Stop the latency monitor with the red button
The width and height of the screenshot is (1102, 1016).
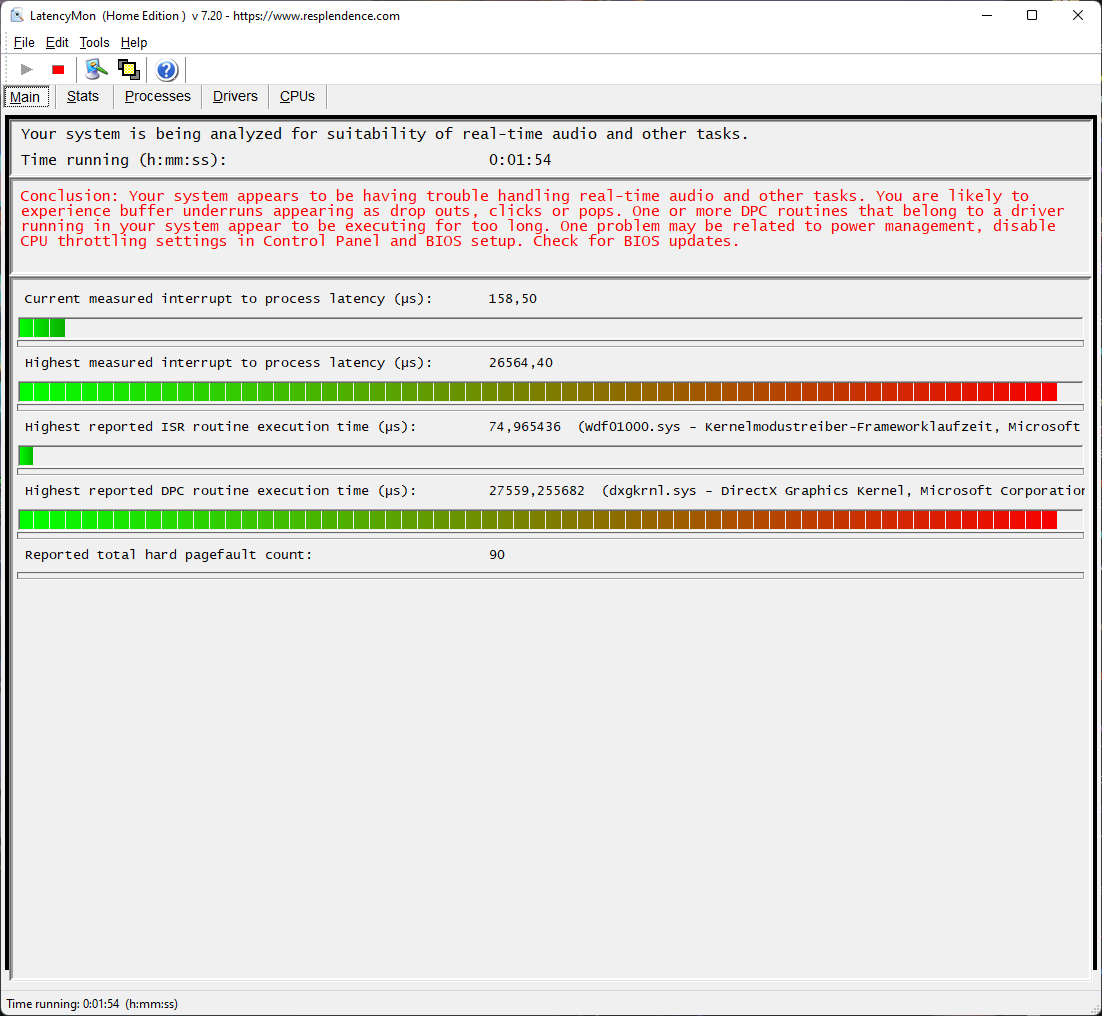coord(58,70)
